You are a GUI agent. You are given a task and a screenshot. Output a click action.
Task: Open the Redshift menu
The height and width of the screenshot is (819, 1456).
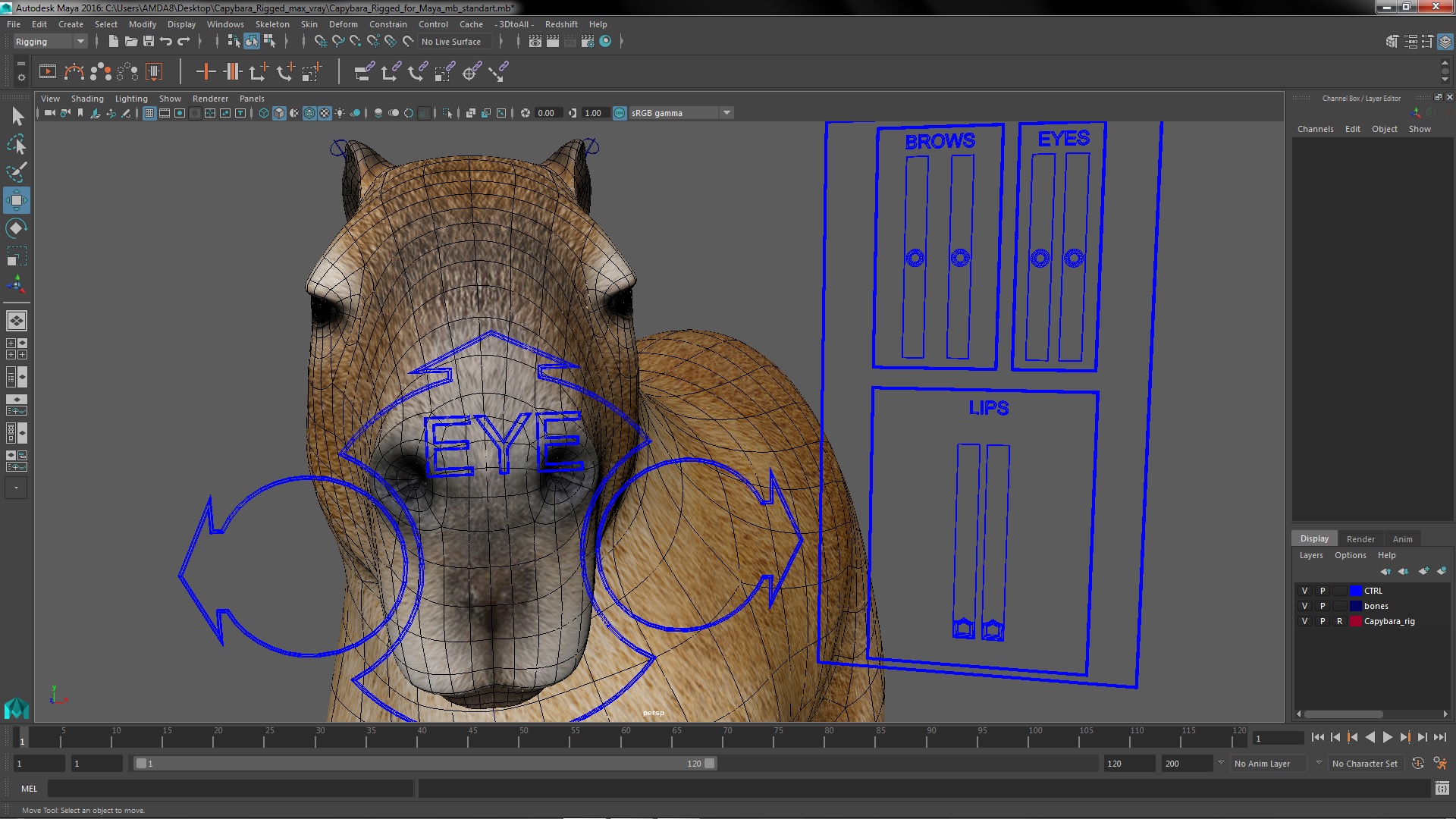click(561, 24)
